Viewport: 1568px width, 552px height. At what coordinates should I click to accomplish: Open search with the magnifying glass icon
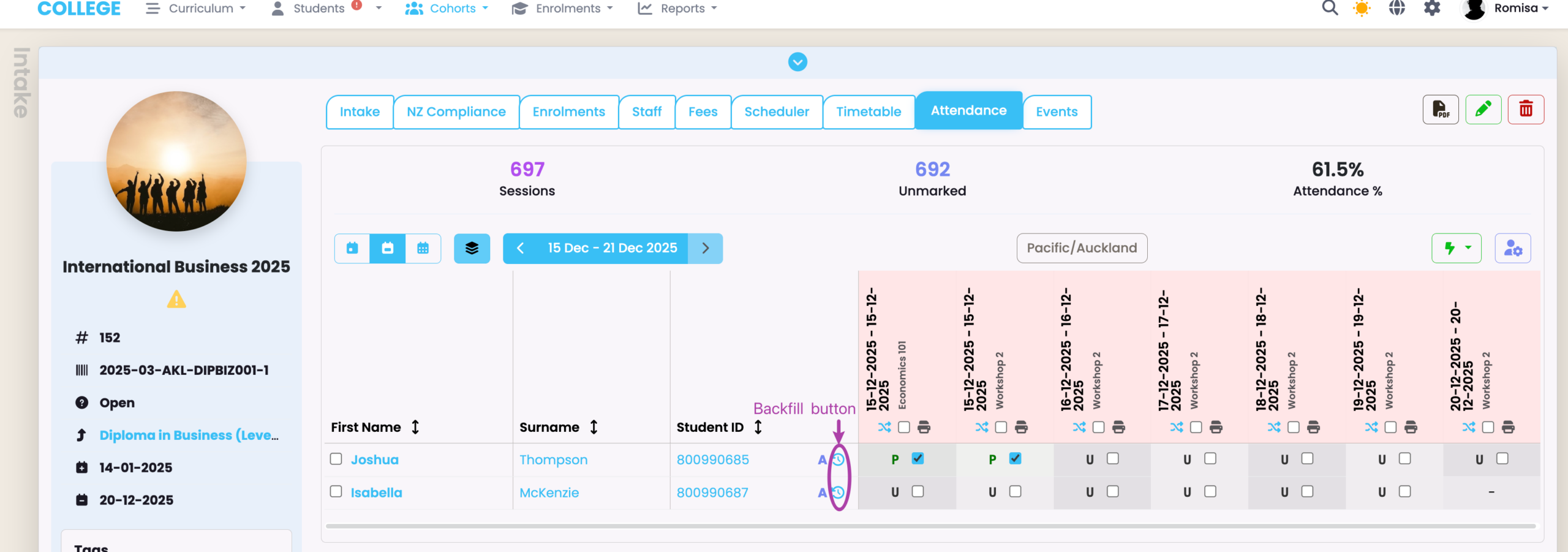[x=1330, y=9]
